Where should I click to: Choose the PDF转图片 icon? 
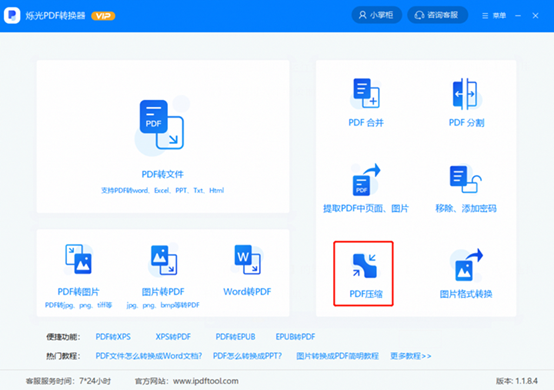[x=78, y=259]
